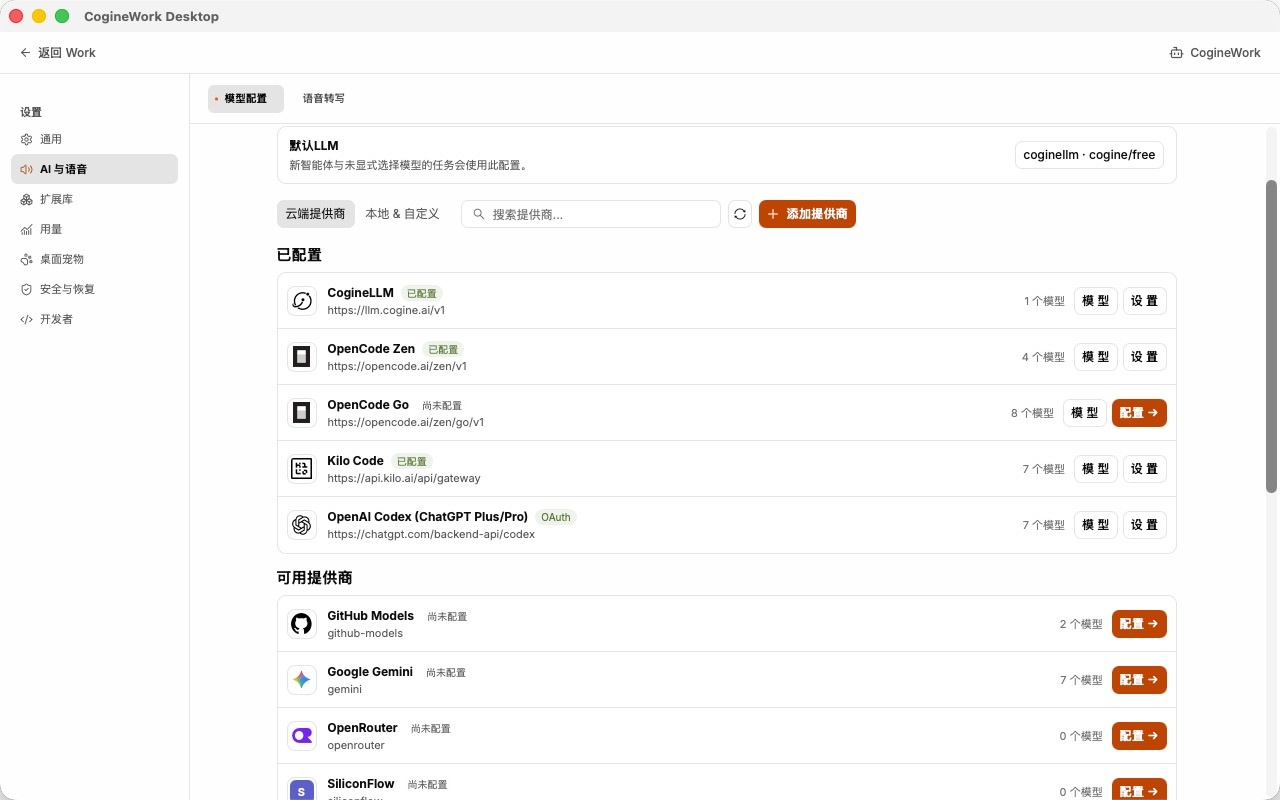Click the OpenRouter logo icon
The height and width of the screenshot is (800, 1280).
pyautogui.click(x=302, y=736)
